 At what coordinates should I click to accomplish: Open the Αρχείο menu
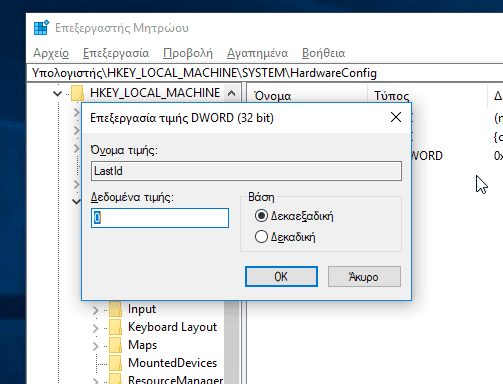pos(51,53)
